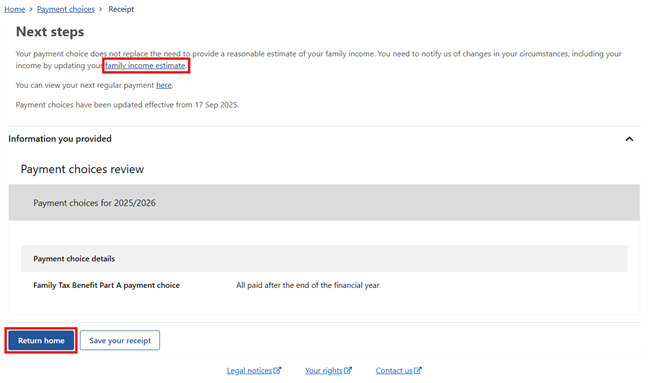This screenshot has height=383, width=650.
Task: Click the Contact us external-link icon
Action: 418,370
